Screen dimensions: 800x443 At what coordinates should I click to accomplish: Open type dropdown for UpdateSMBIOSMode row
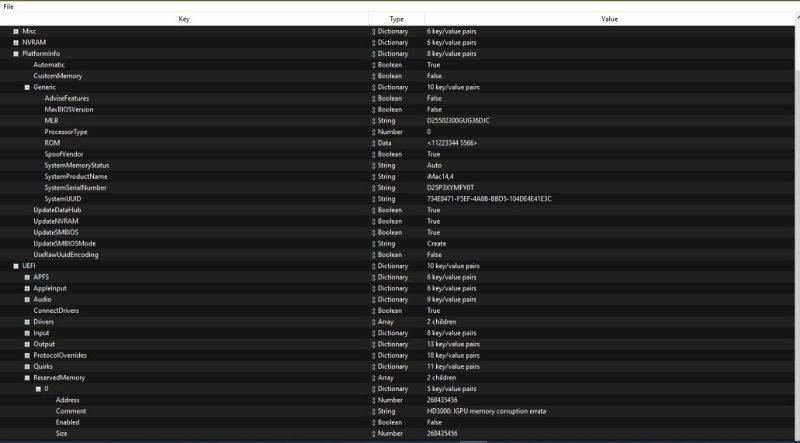(x=373, y=244)
